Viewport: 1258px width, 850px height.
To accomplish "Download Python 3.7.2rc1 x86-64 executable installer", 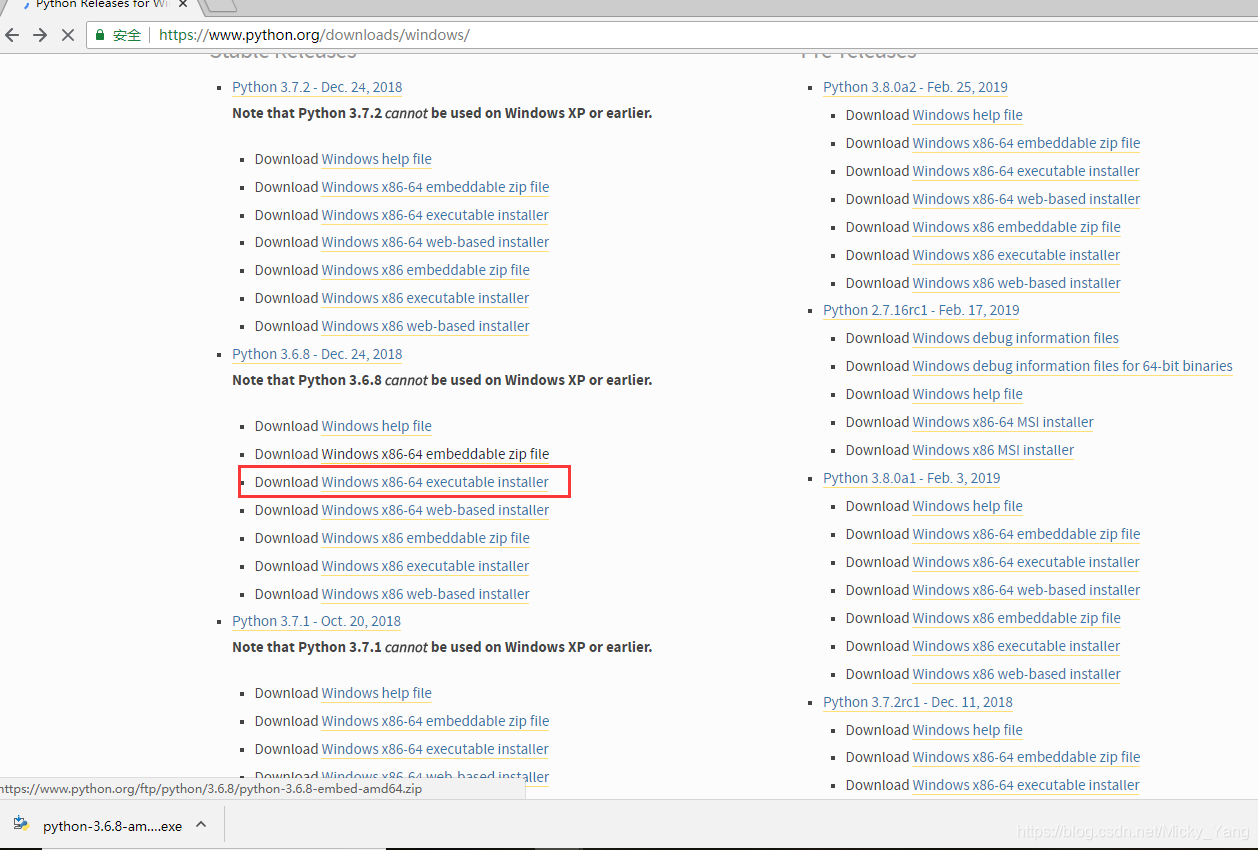I will 1026,785.
